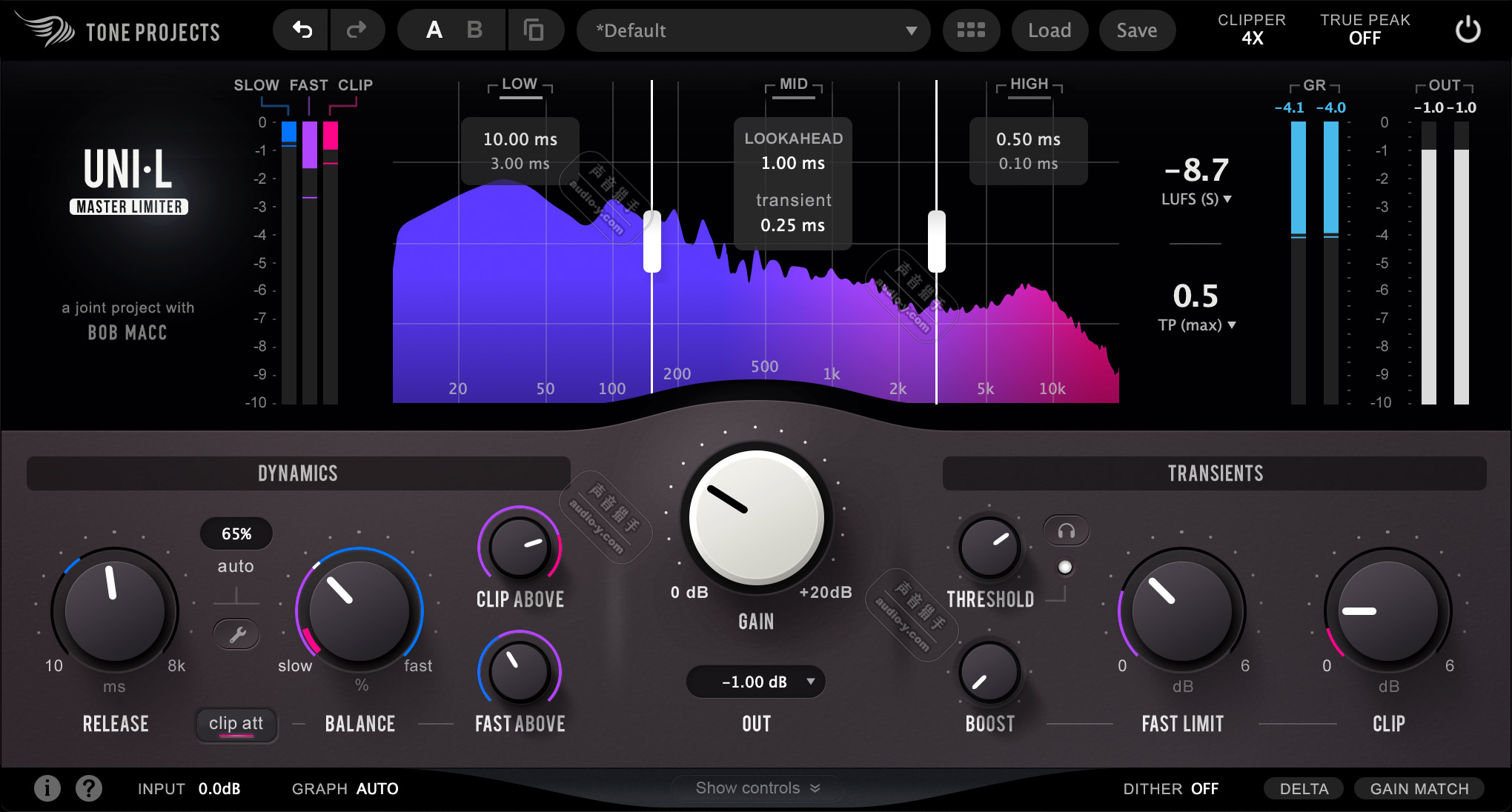The image size is (1512, 812).
Task: Click the INPUT 0.0dB value
Action: tap(189, 789)
